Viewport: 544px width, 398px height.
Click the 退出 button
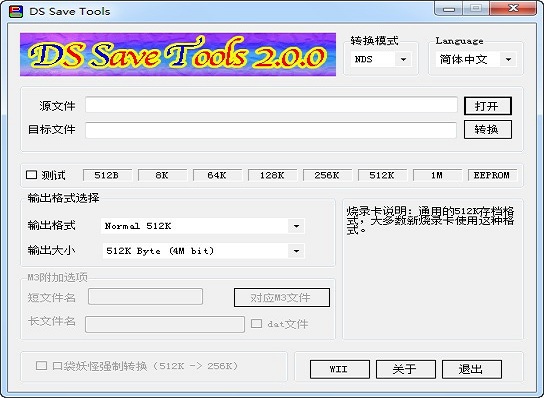pyautogui.click(x=472, y=369)
